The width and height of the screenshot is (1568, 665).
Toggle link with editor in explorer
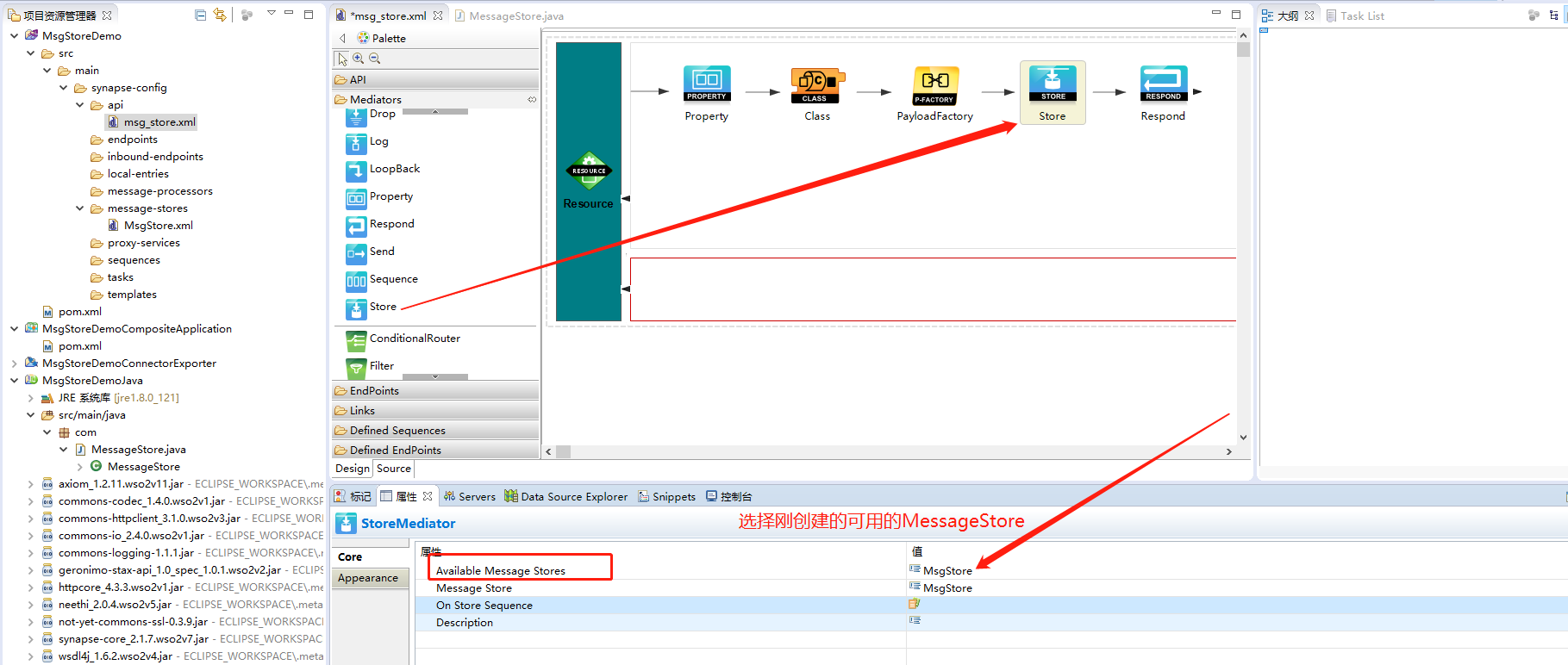coord(220,15)
